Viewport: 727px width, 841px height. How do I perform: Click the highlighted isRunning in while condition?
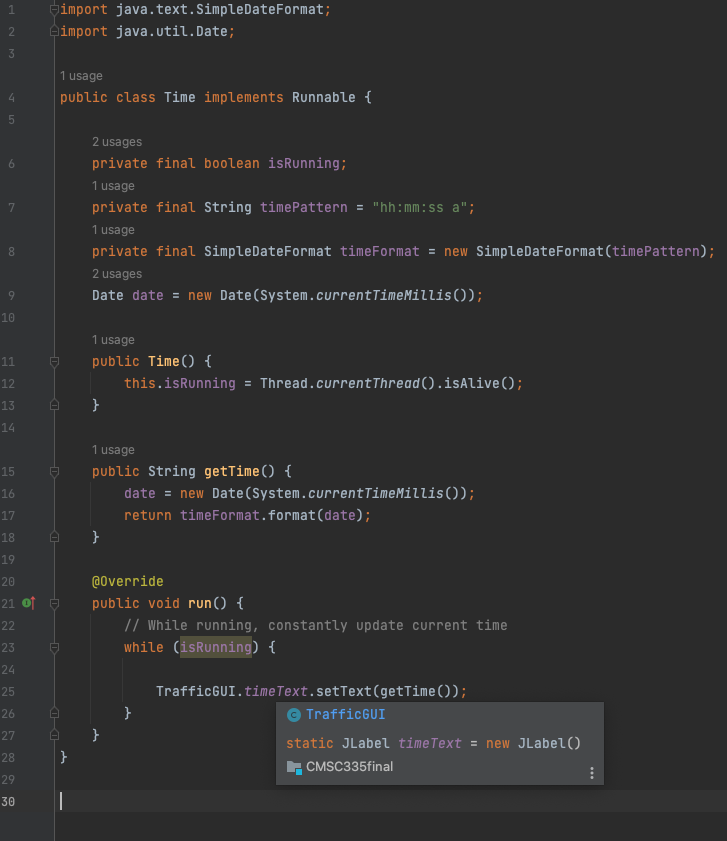coord(216,647)
